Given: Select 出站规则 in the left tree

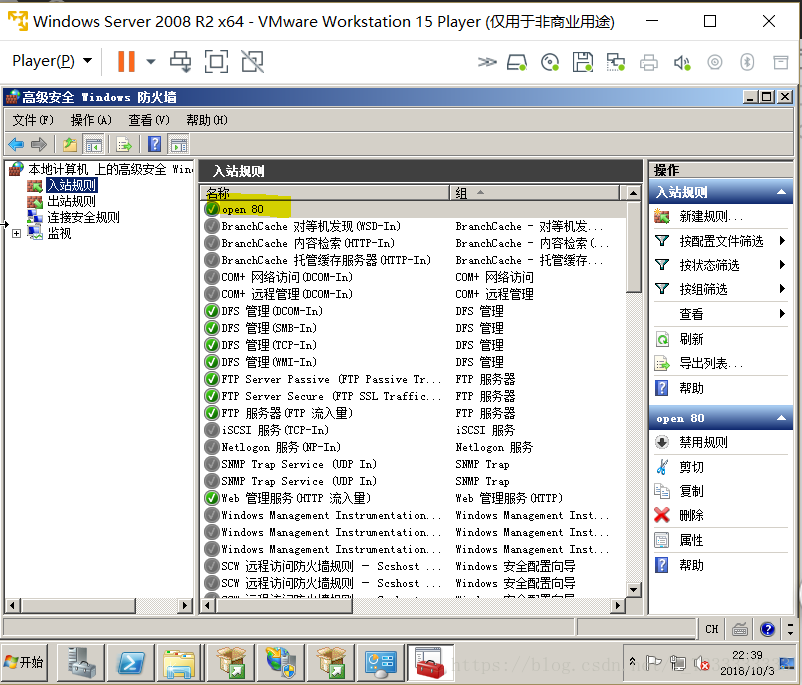Looking at the screenshot, I should 71,201.
